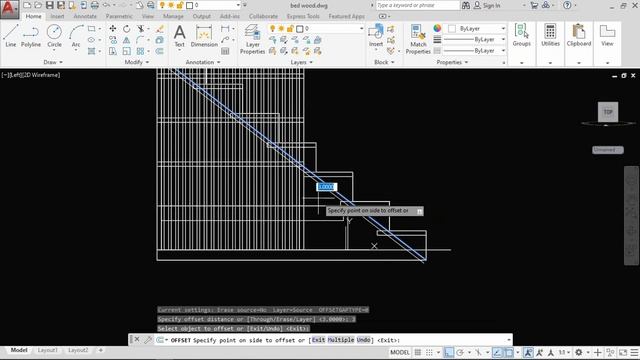This screenshot has height=360, width=640.
Task: Open the Utilities panel button
Action: point(550,35)
